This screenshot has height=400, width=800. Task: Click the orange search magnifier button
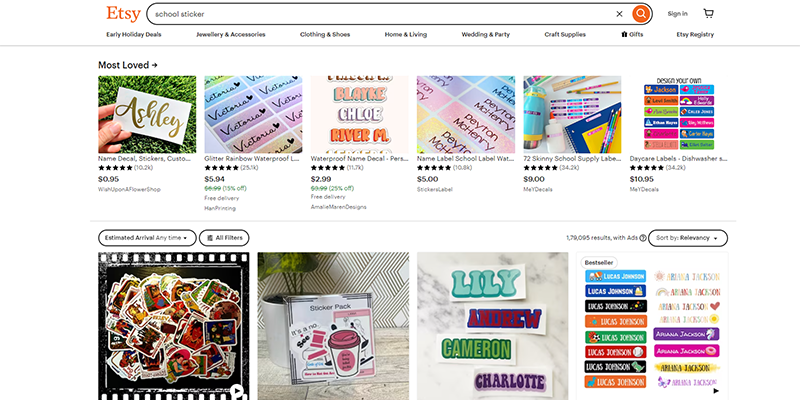pyautogui.click(x=641, y=14)
